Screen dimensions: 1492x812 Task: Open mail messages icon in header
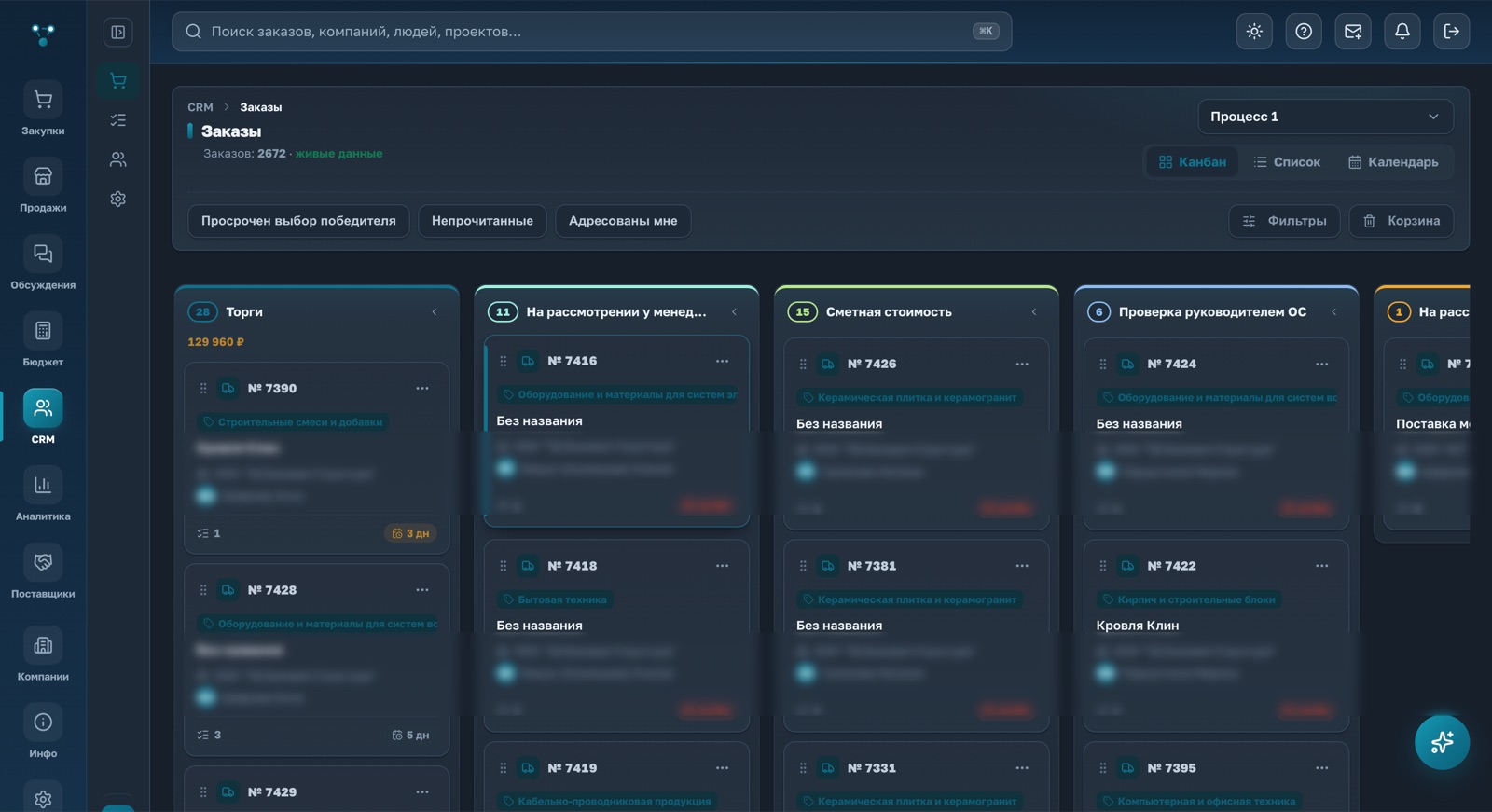pyautogui.click(x=1353, y=32)
